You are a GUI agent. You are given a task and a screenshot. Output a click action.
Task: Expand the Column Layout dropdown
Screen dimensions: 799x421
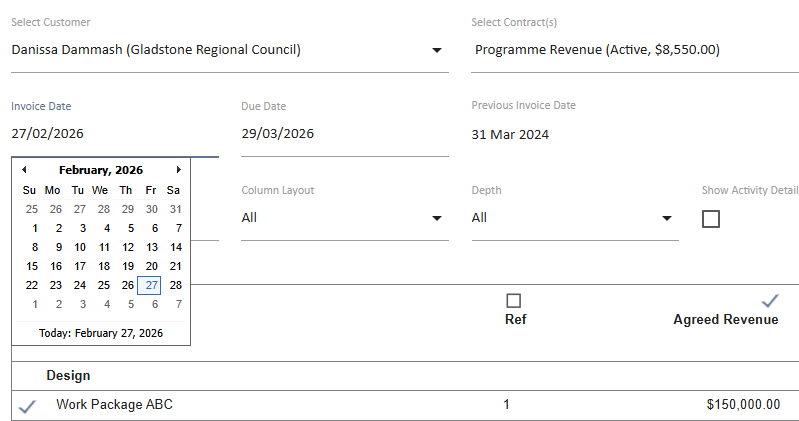point(437,218)
